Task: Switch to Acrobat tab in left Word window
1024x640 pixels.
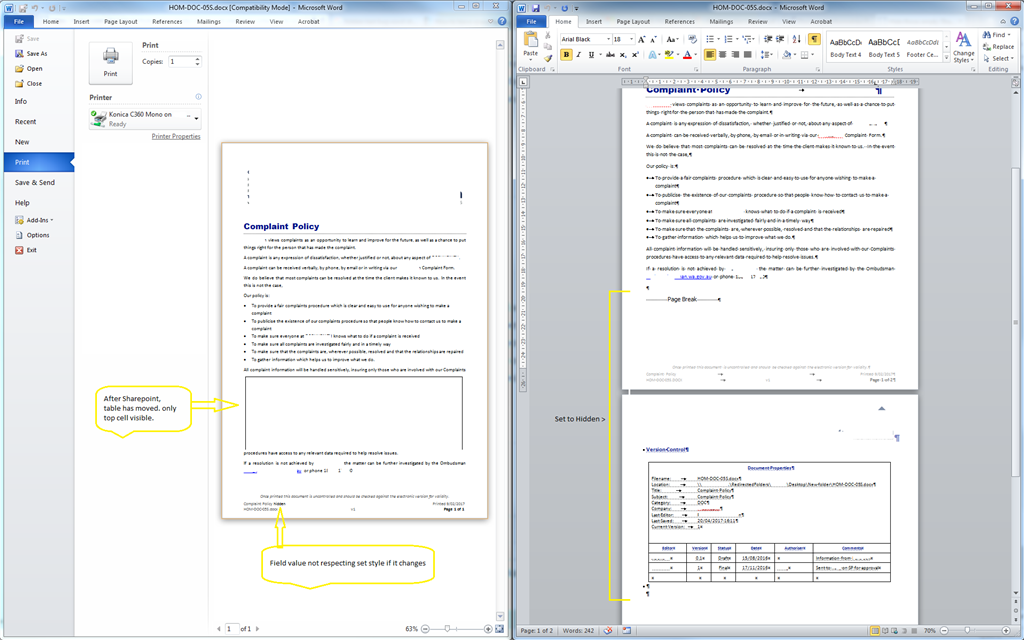Action: [308, 22]
